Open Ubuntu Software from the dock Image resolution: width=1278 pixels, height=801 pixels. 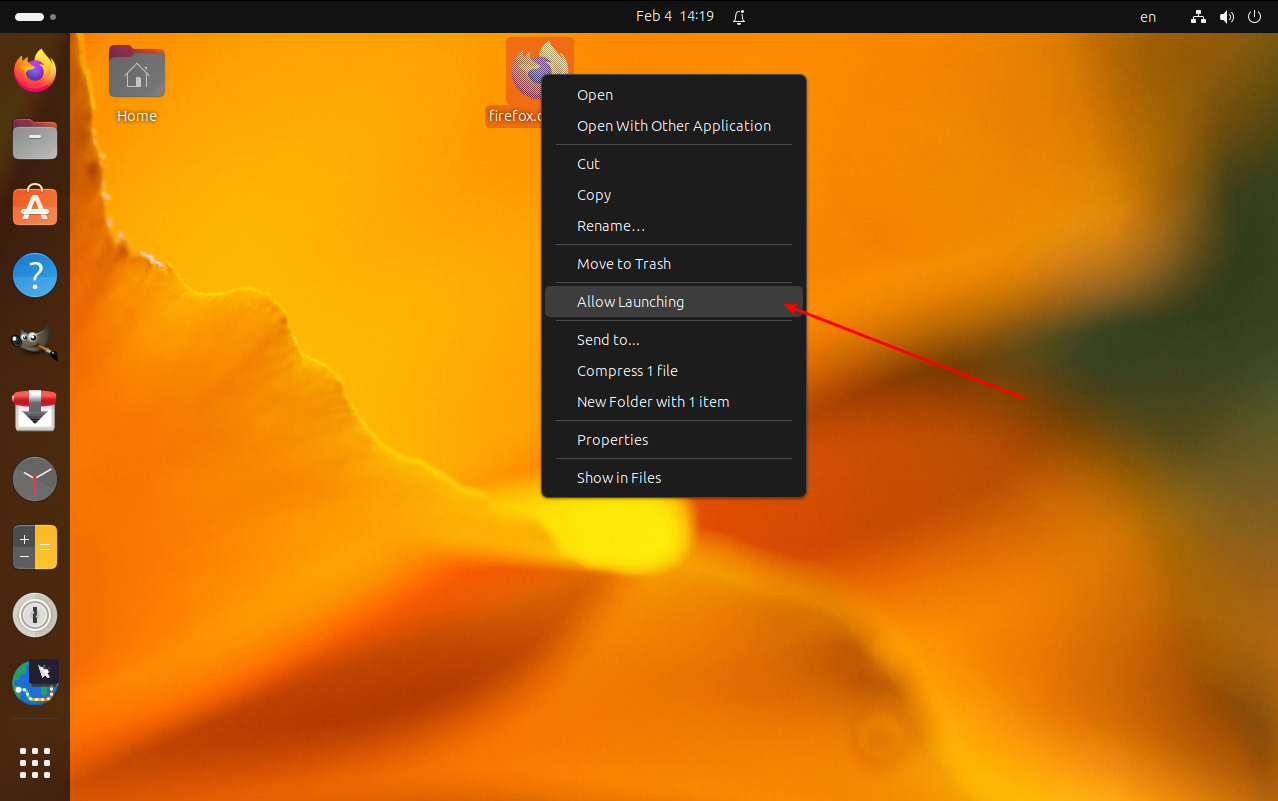(x=35, y=206)
